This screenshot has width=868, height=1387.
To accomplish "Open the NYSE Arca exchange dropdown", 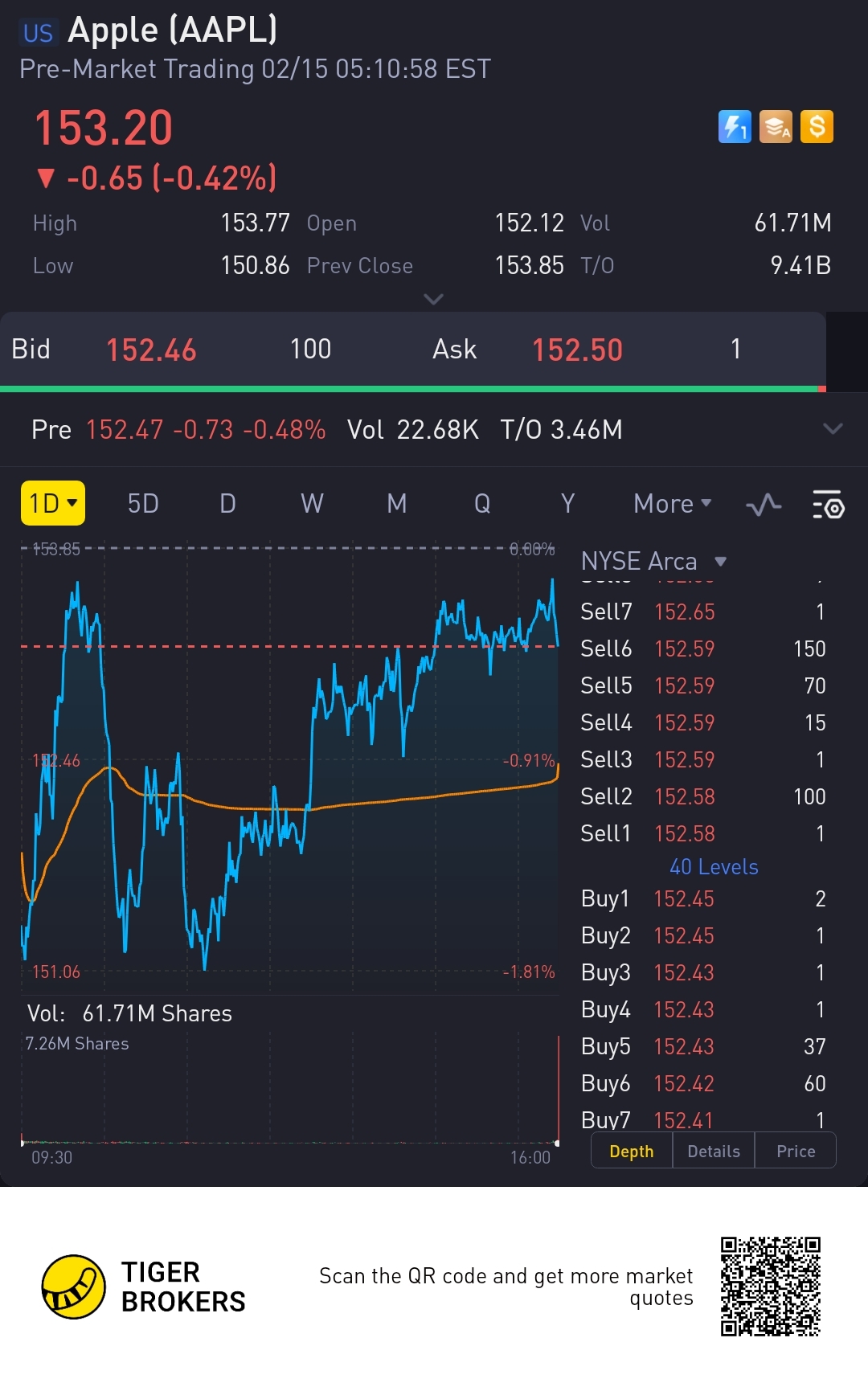I will (653, 561).
